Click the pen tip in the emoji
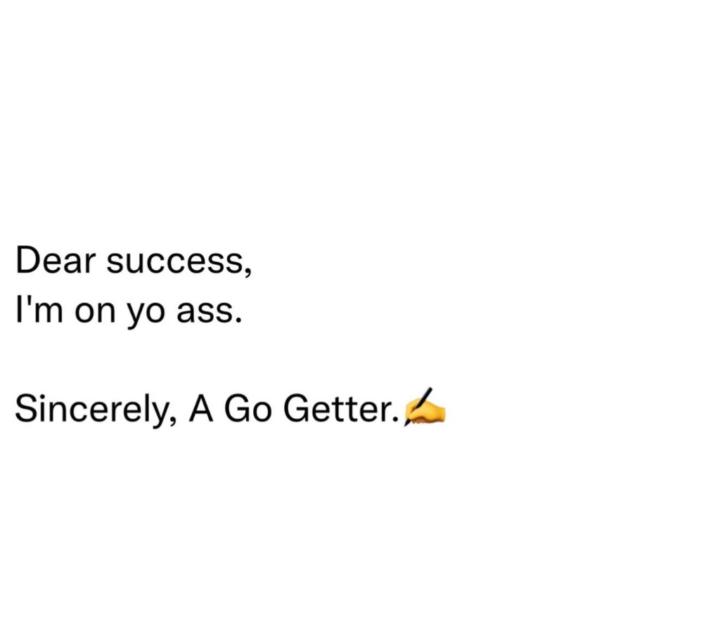This screenshot has height=629, width=720. coord(408,423)
